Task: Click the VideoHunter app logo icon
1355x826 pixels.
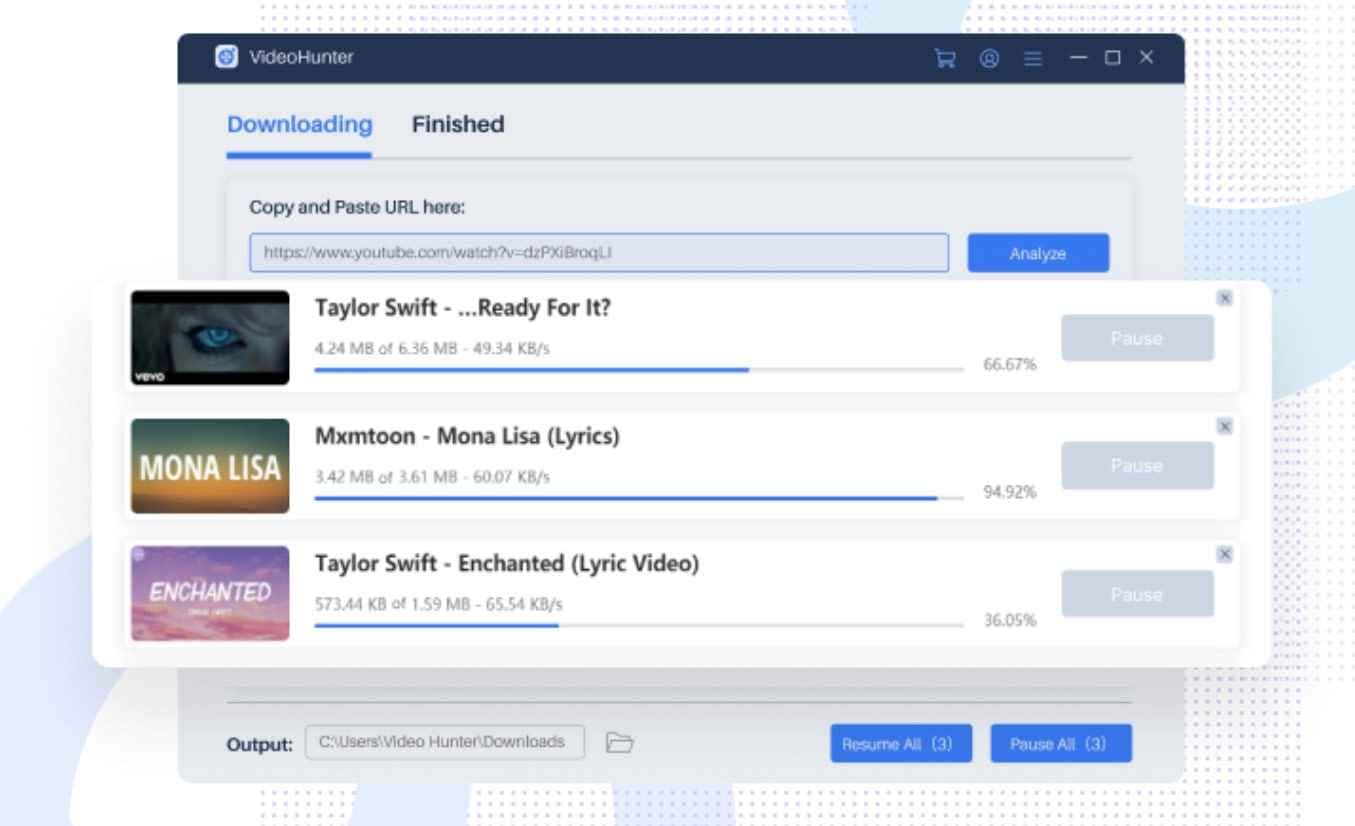Action: click(x=226, y=57)
